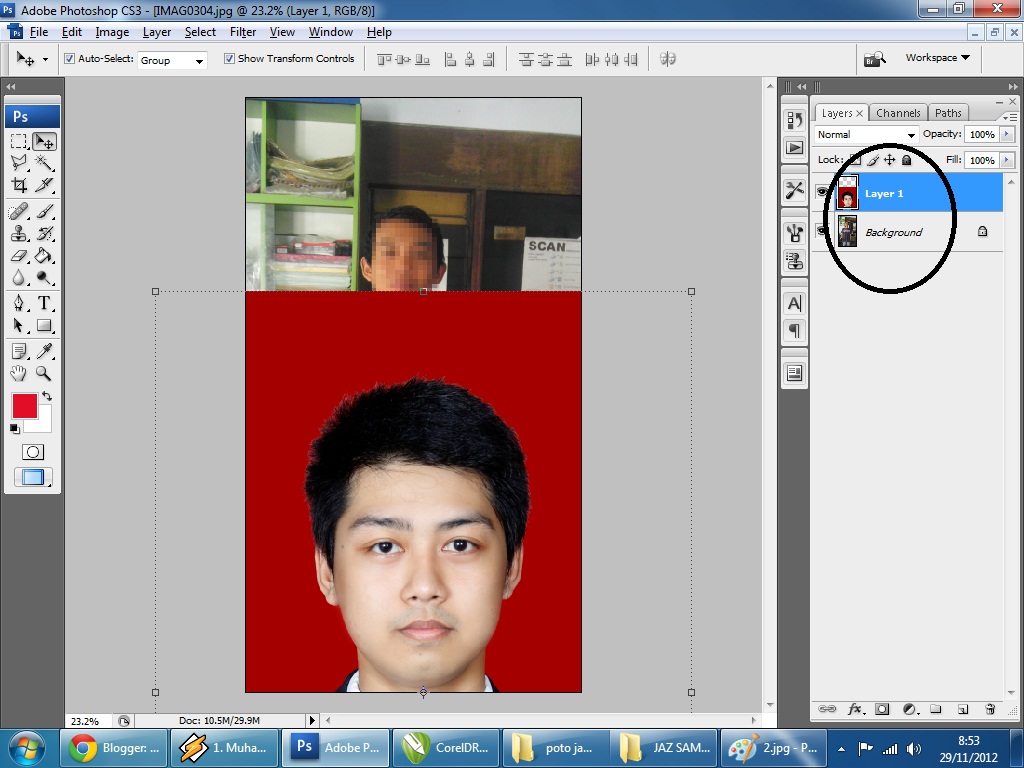Screen dimensions: 1024x768
Task: Select the Background layer thumbnail
Action: click(x=847, y=231)
